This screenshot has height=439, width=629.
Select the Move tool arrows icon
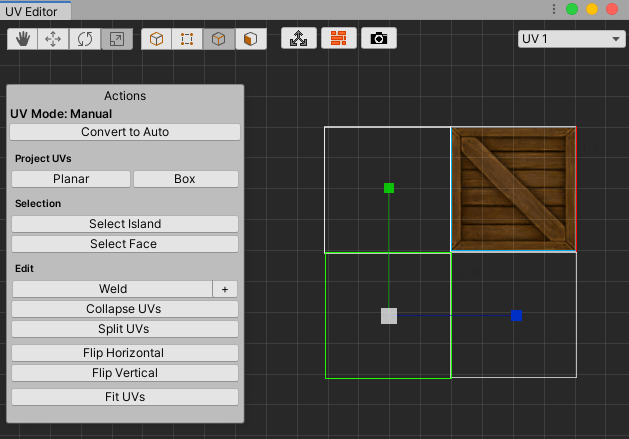(x=54, y=39)
